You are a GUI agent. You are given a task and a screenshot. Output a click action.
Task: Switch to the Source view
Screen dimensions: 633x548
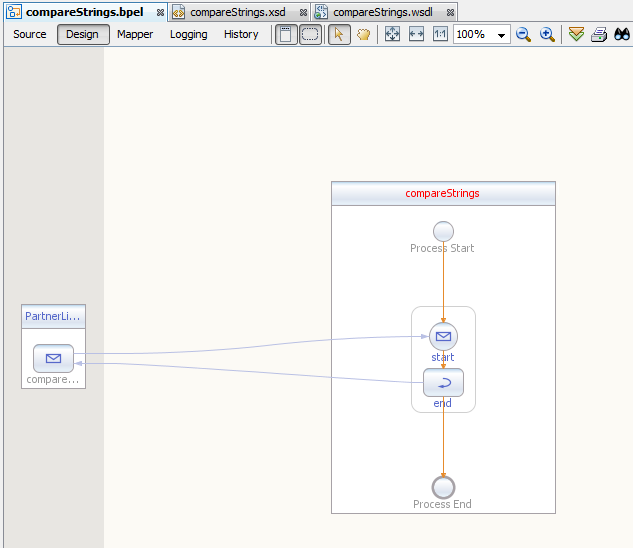30,34
